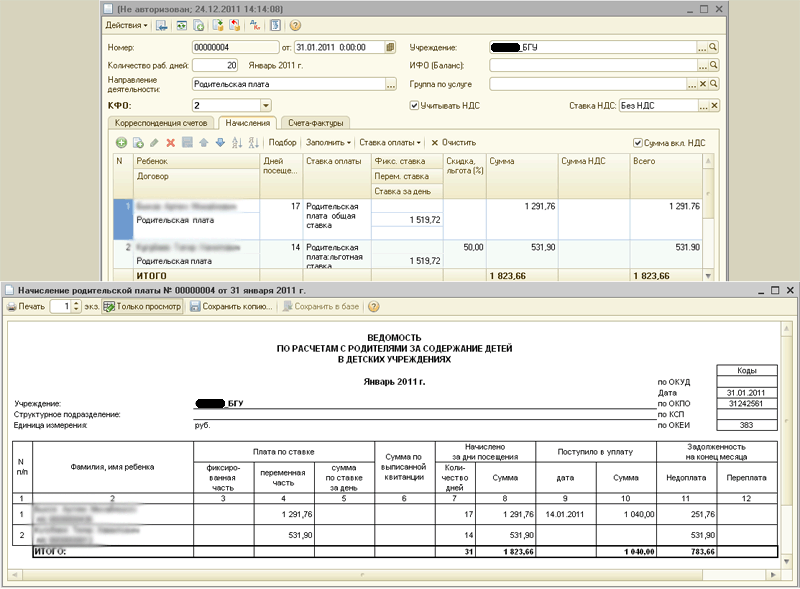Click the green add row icon
The image size is (800, 589).
(121, 143)
